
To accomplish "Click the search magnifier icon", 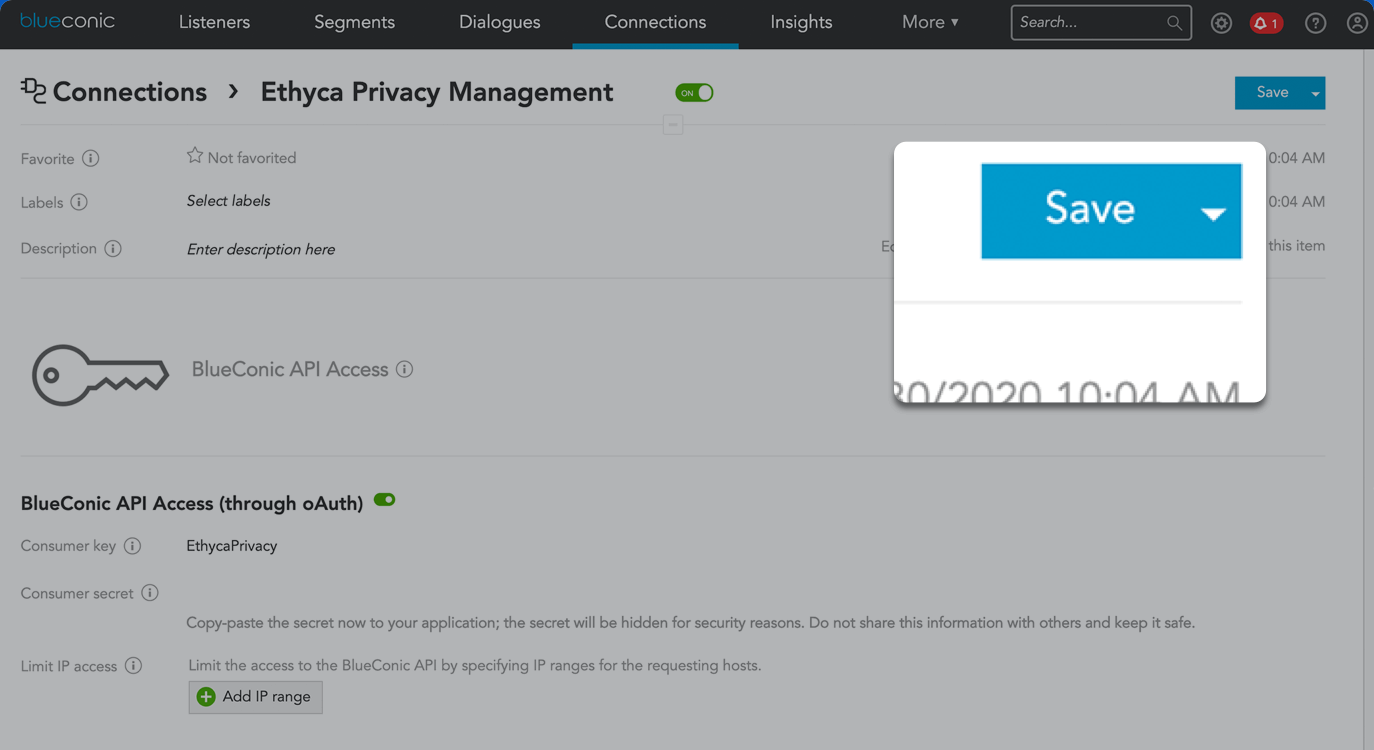I will 1174,23.
